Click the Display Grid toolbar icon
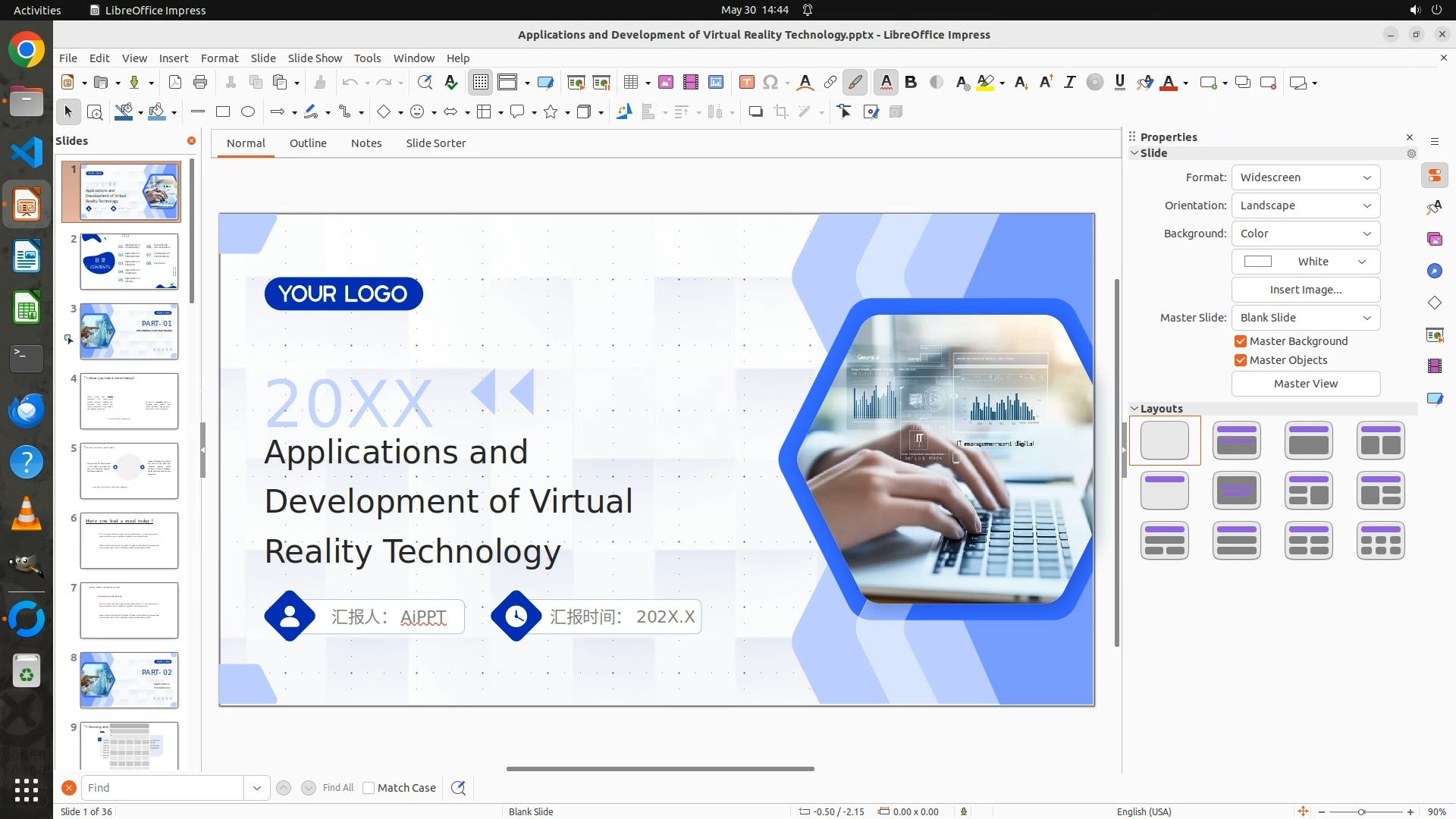 pos(481,83)
